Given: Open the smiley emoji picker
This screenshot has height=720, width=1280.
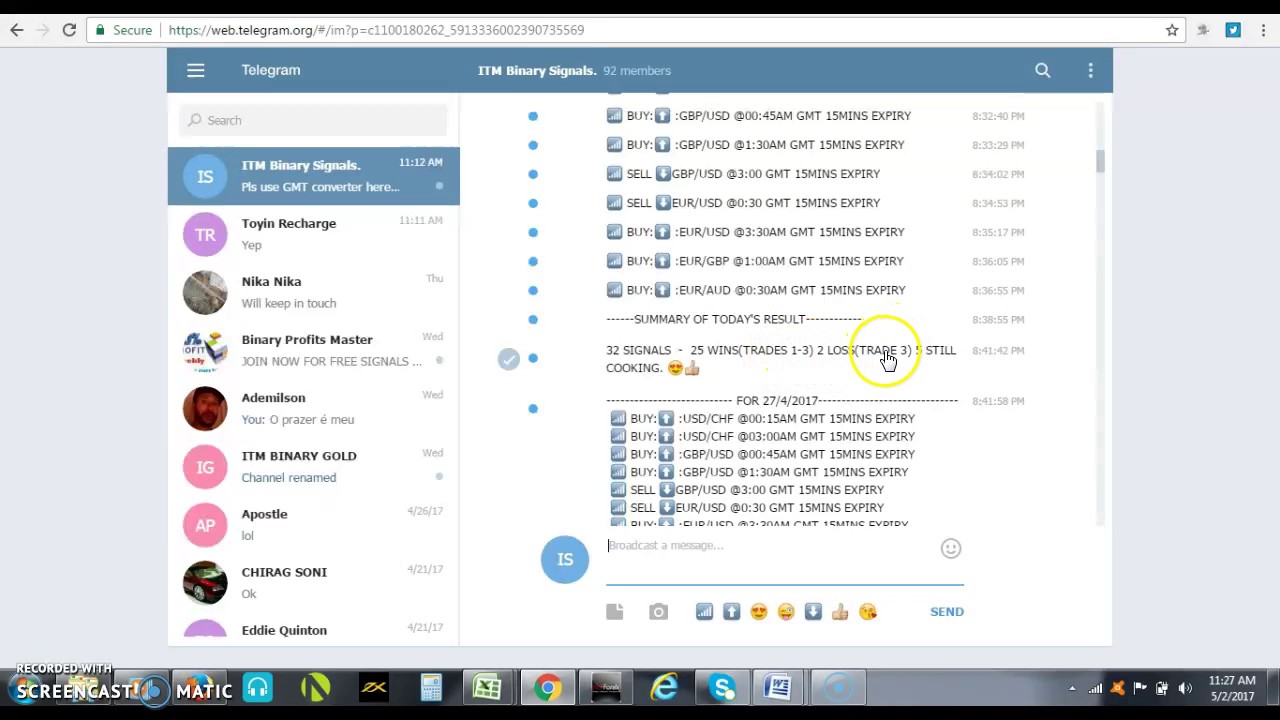Looking at the screenshot, I should click(951, 548).
